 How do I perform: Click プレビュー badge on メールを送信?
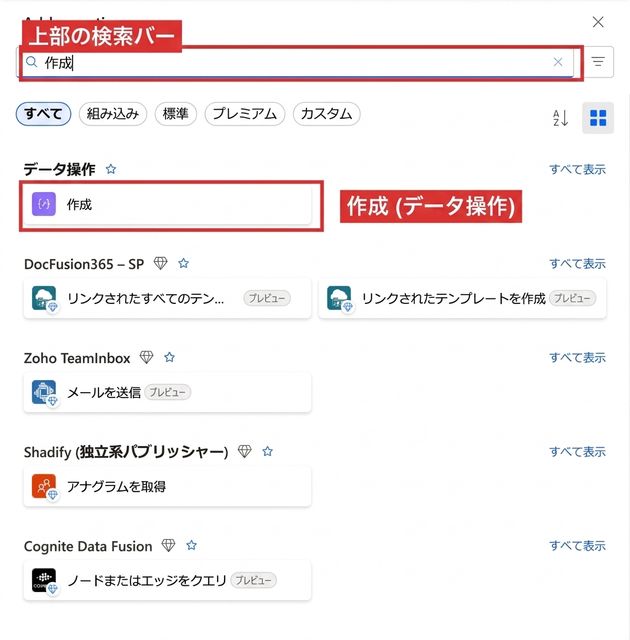[x=168, y=392]
